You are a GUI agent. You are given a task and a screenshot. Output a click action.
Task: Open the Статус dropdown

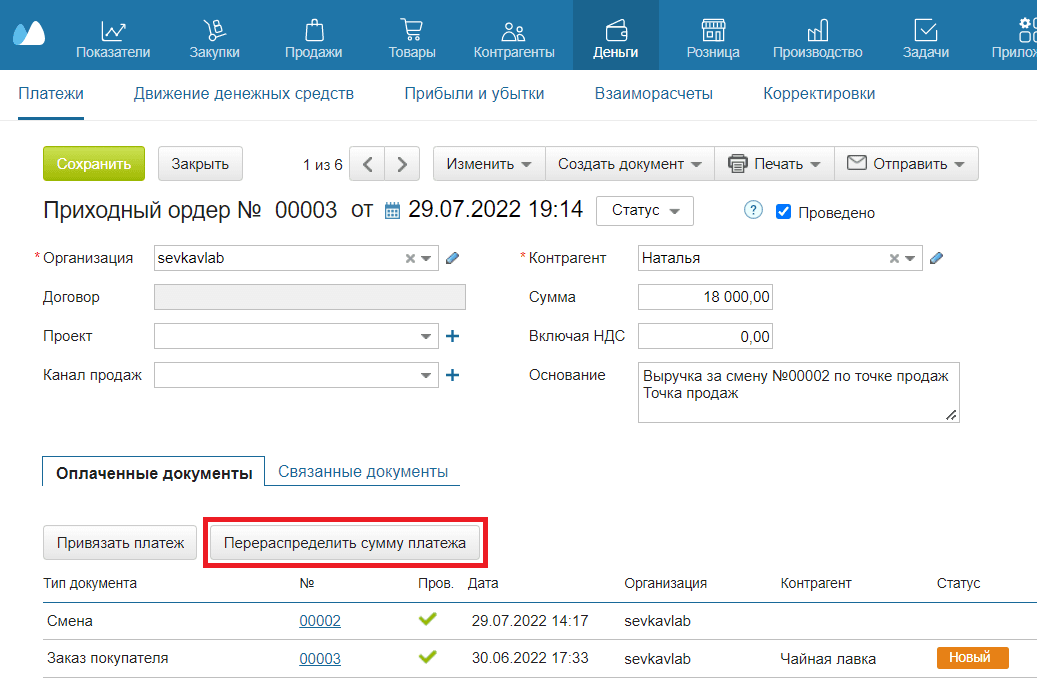644,211
